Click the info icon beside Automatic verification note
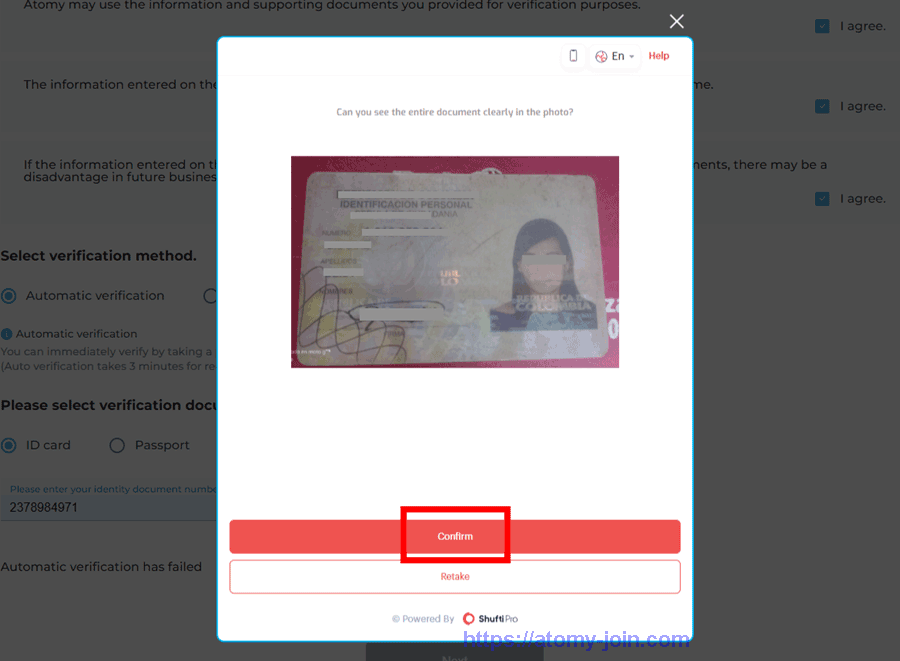 pos(6,334)
